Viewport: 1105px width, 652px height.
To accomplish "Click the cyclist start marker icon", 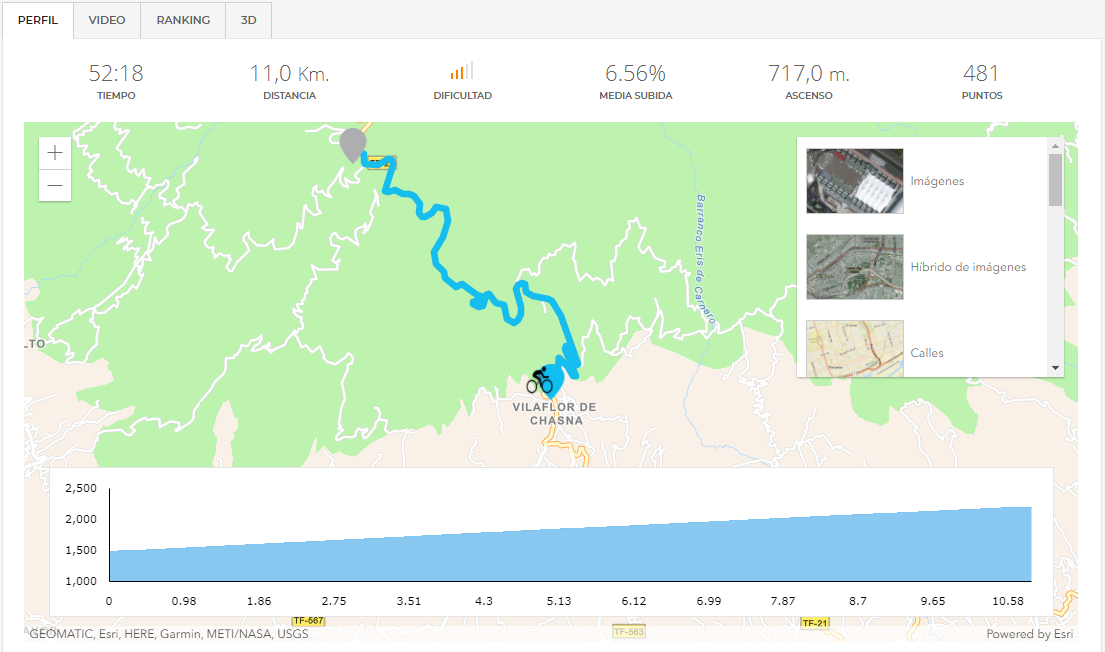I will 540,381.
